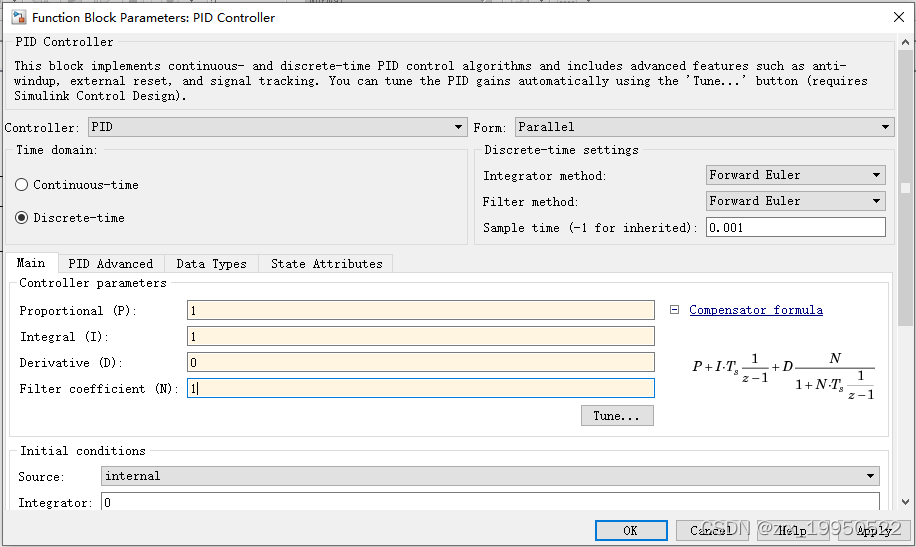The height and width of the screenshot is (547, 916).
Task: Click the Integrator initial condition field
Action: click(490, 501)
